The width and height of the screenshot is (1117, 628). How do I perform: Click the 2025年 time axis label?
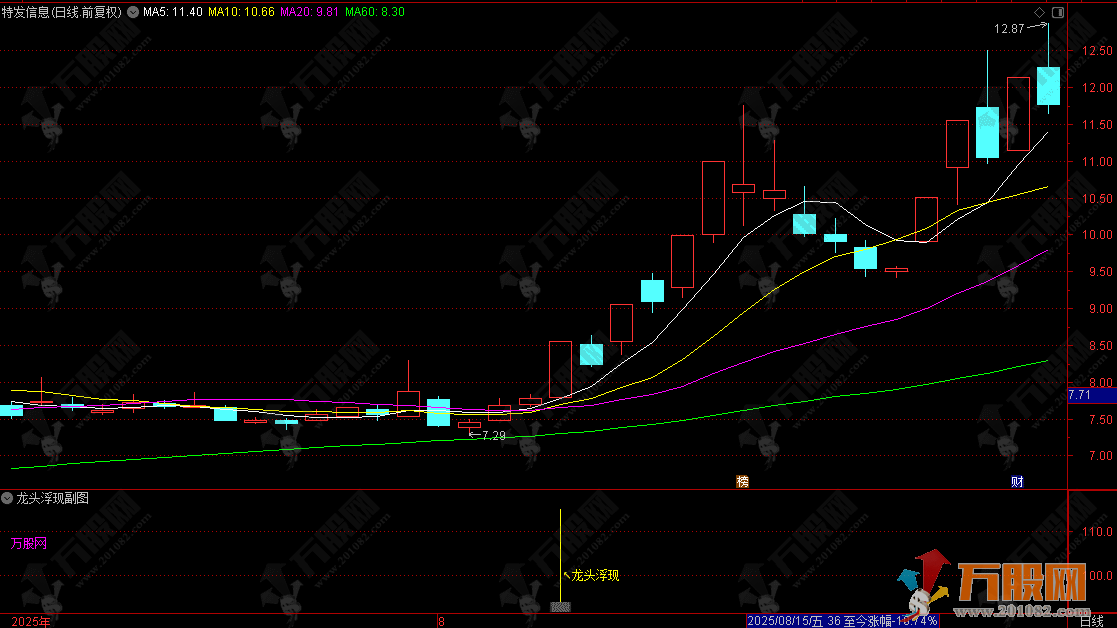31,622
